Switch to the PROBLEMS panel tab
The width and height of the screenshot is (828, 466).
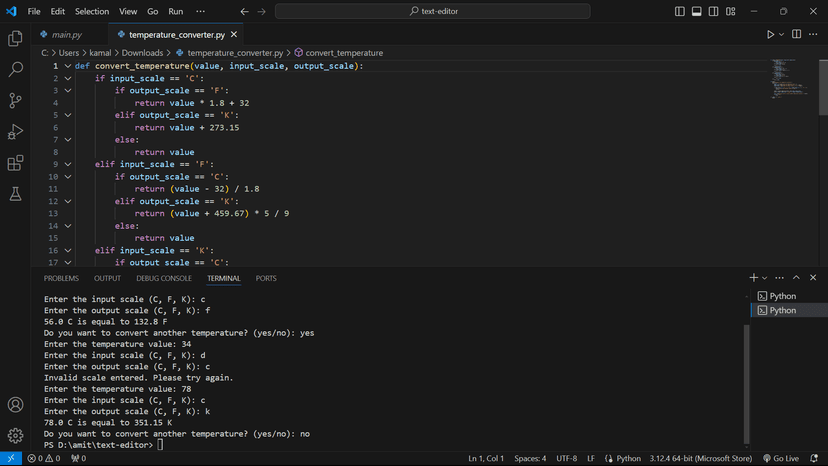pos(61,278)
